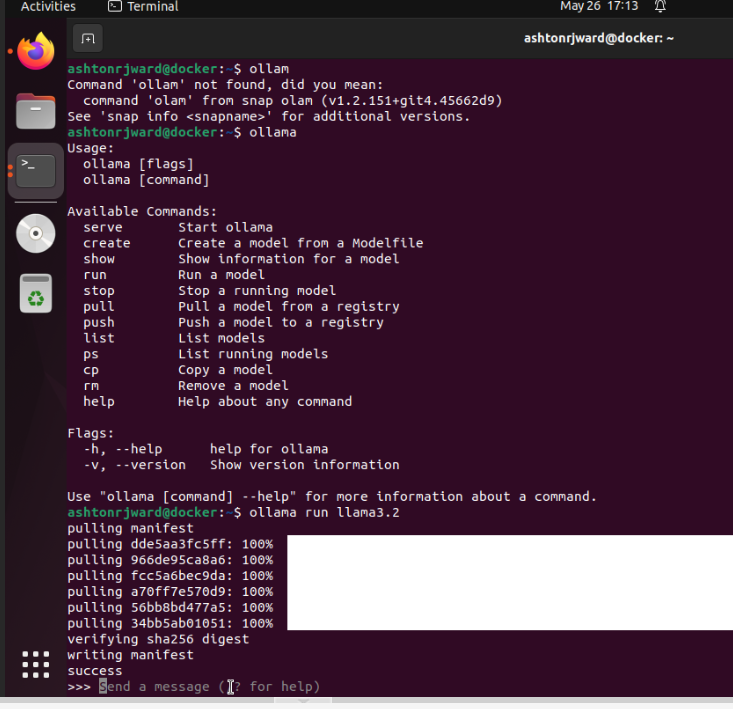Click the terminal title ashtonrjward@docker: ~
The width and height of the screenshot is (733, 709).
pyautogui.click(x=598, y=38)
